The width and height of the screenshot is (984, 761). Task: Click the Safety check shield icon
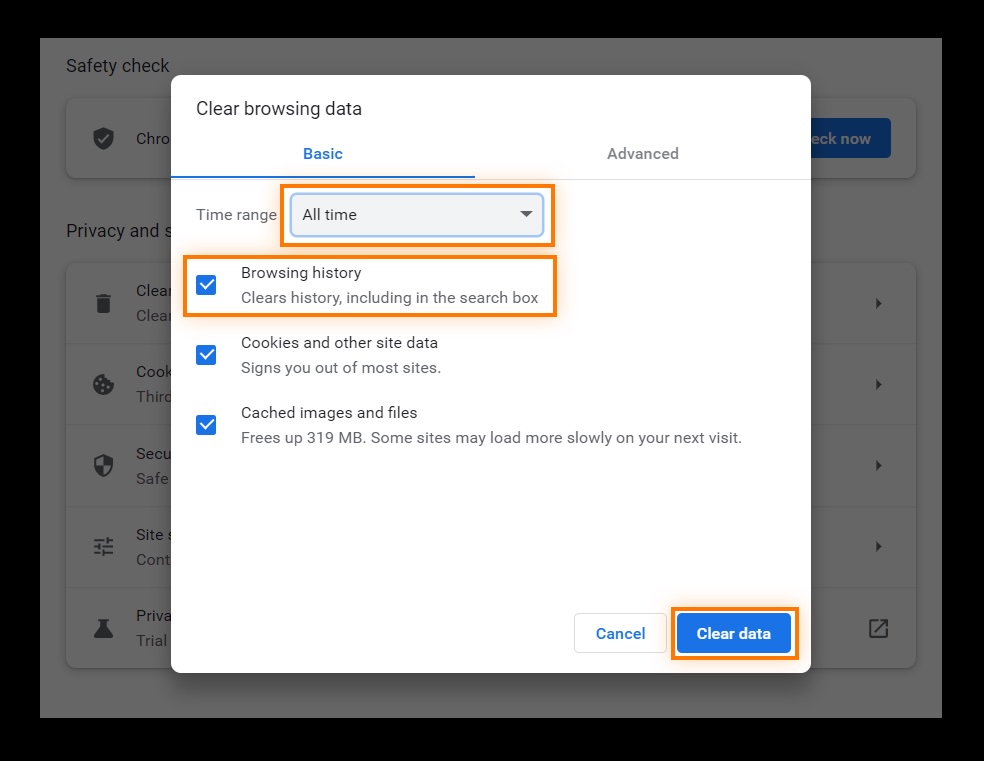pos(104,139)
